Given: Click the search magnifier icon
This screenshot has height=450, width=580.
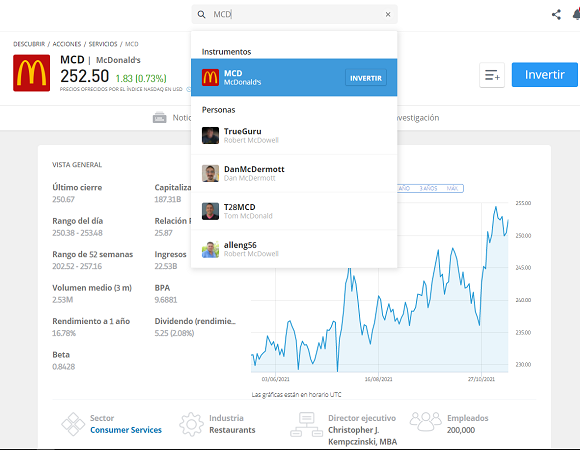Looking at the screenshot, I should 201,14.
